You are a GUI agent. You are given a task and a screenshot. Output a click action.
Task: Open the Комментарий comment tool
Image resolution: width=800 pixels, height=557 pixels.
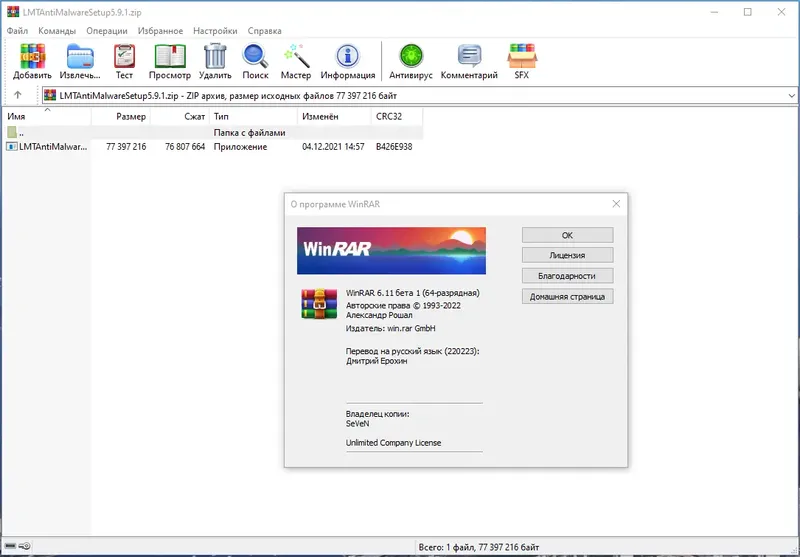pyautogui.click(x=469, y=56)
